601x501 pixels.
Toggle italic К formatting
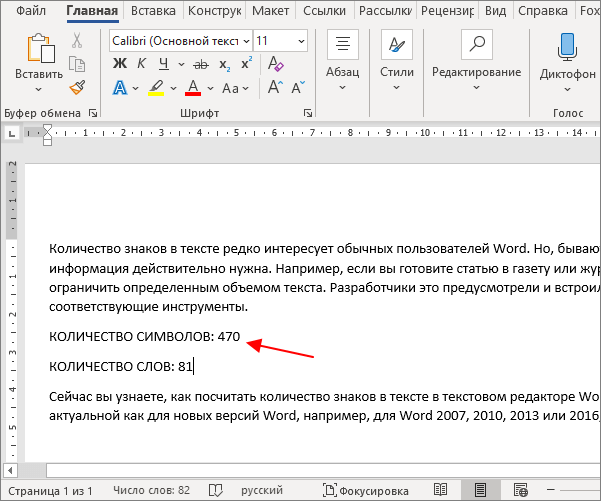141,64
